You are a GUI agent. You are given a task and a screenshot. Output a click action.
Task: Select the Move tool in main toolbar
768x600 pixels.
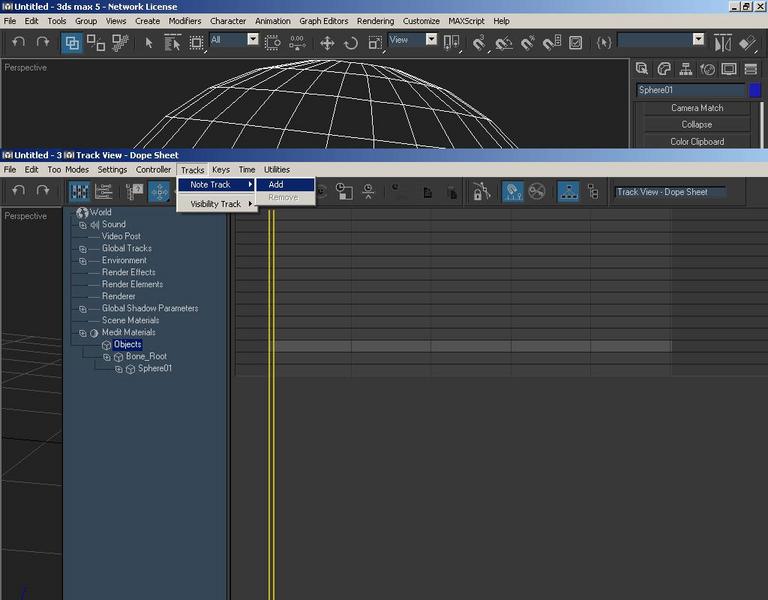pos(327,43)
